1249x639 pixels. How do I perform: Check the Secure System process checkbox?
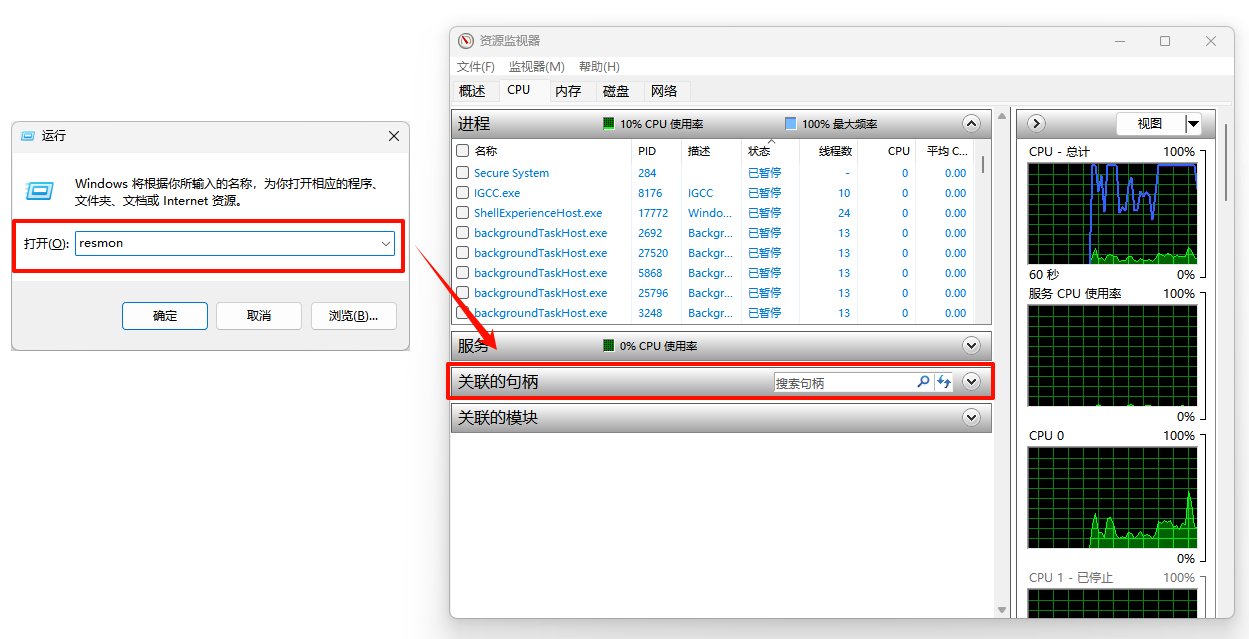[x=462, y=173]
